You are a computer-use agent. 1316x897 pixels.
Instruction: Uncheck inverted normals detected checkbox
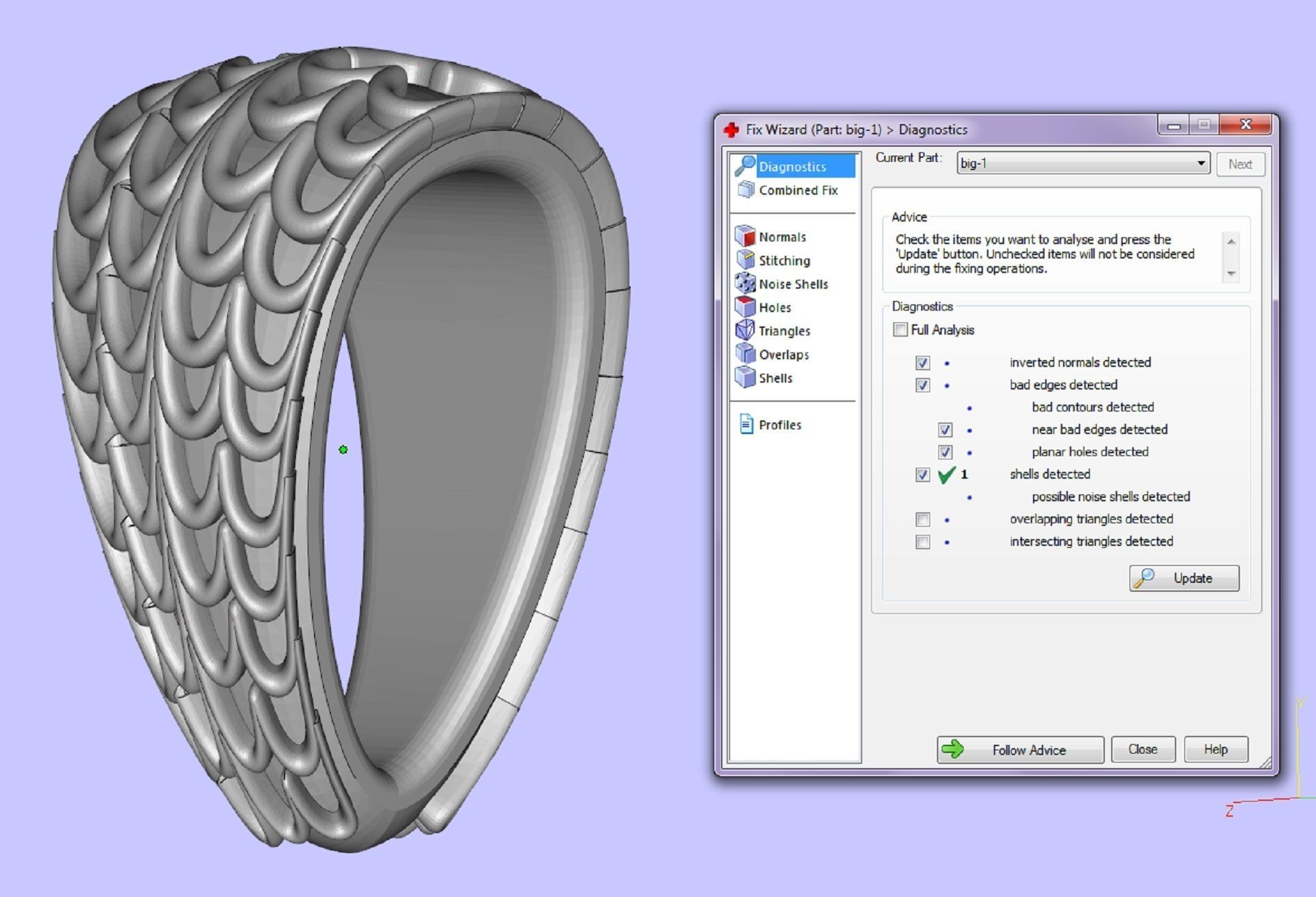coord(923,363)
